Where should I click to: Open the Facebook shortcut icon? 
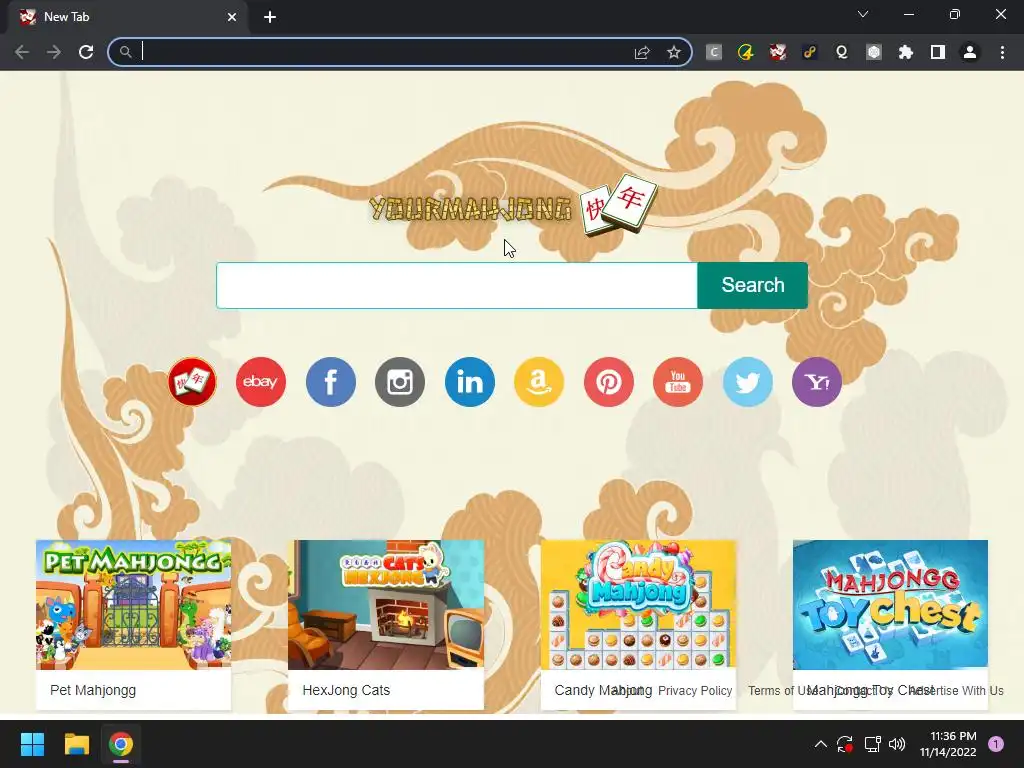pos(330,381)
